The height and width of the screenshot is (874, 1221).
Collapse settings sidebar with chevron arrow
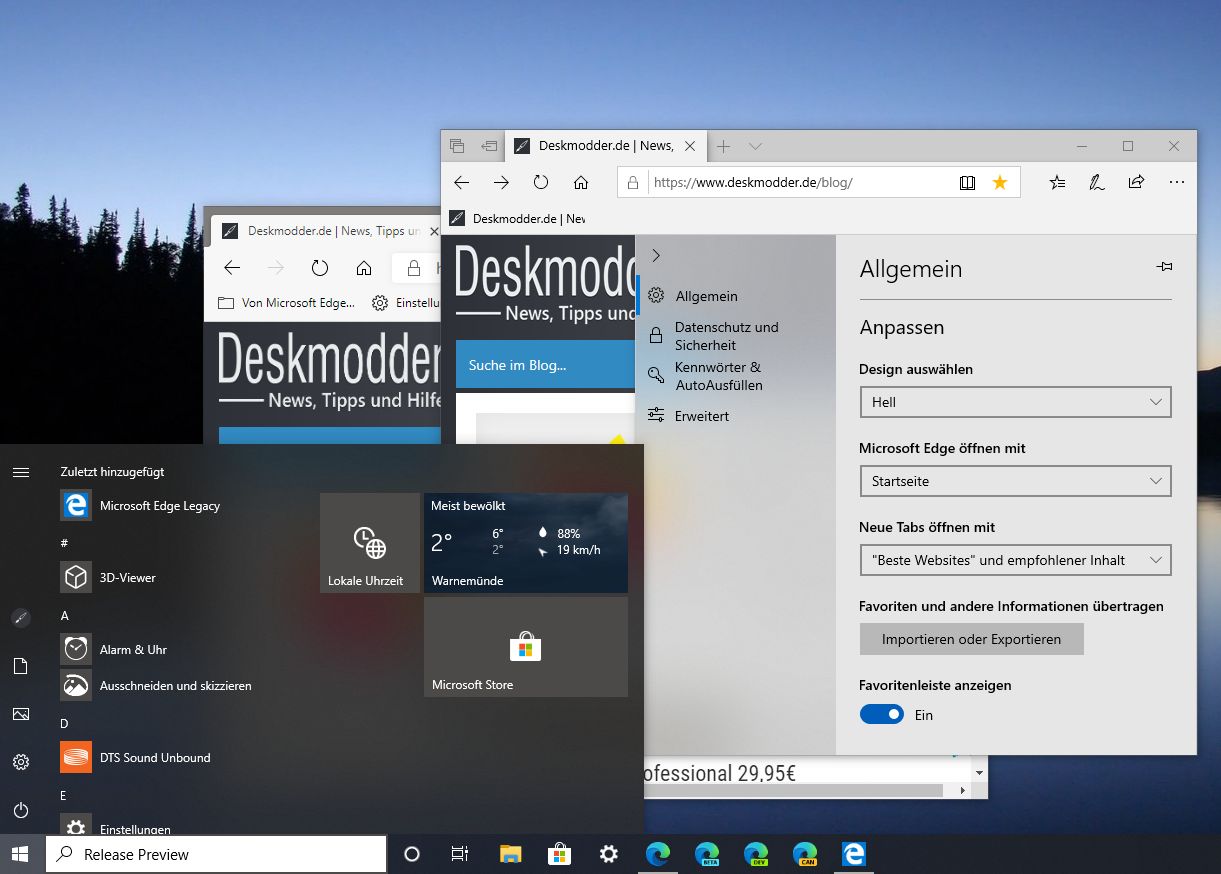(656, 255)
